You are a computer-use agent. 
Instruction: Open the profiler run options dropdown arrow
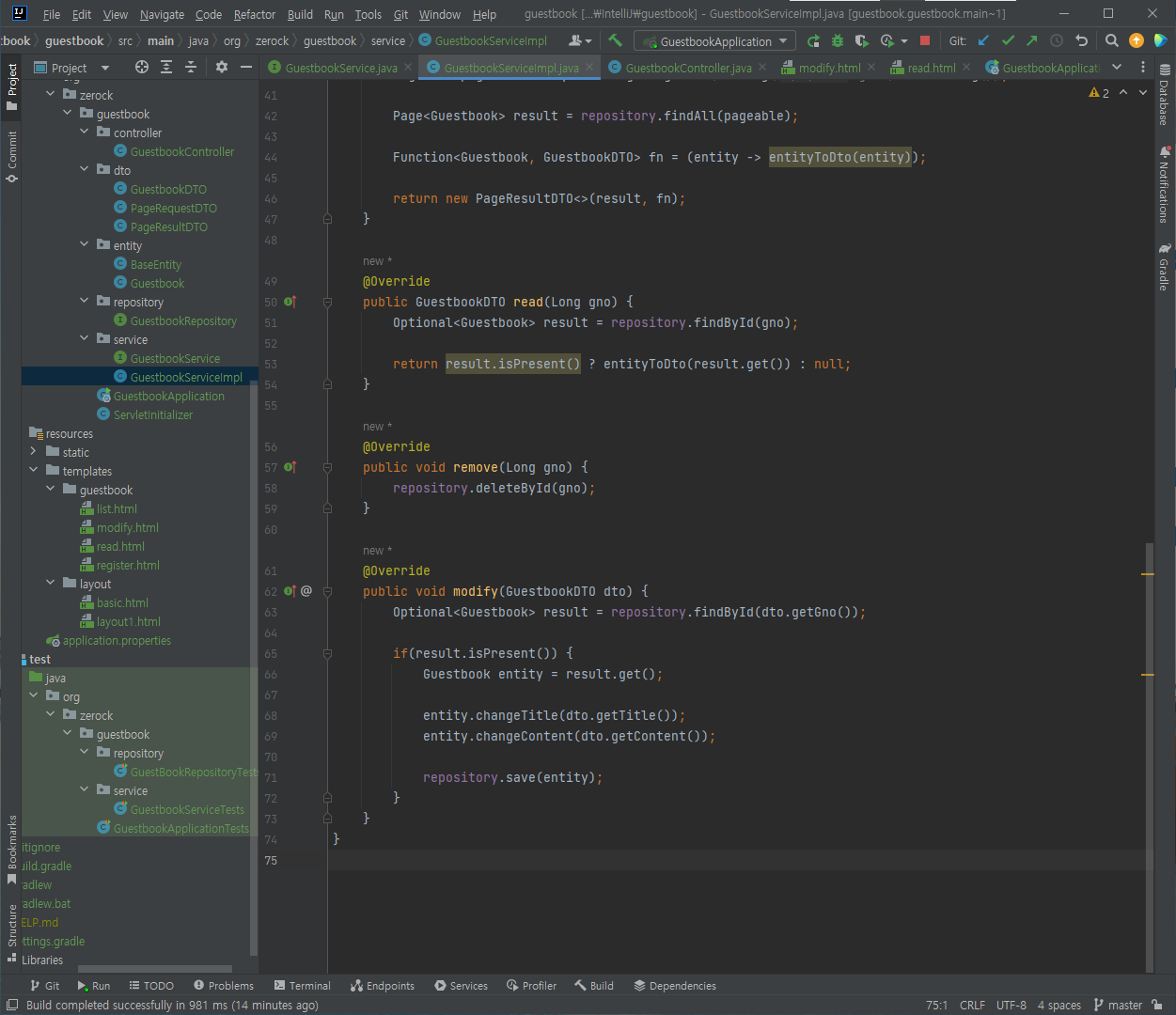[x=904, y=41]
